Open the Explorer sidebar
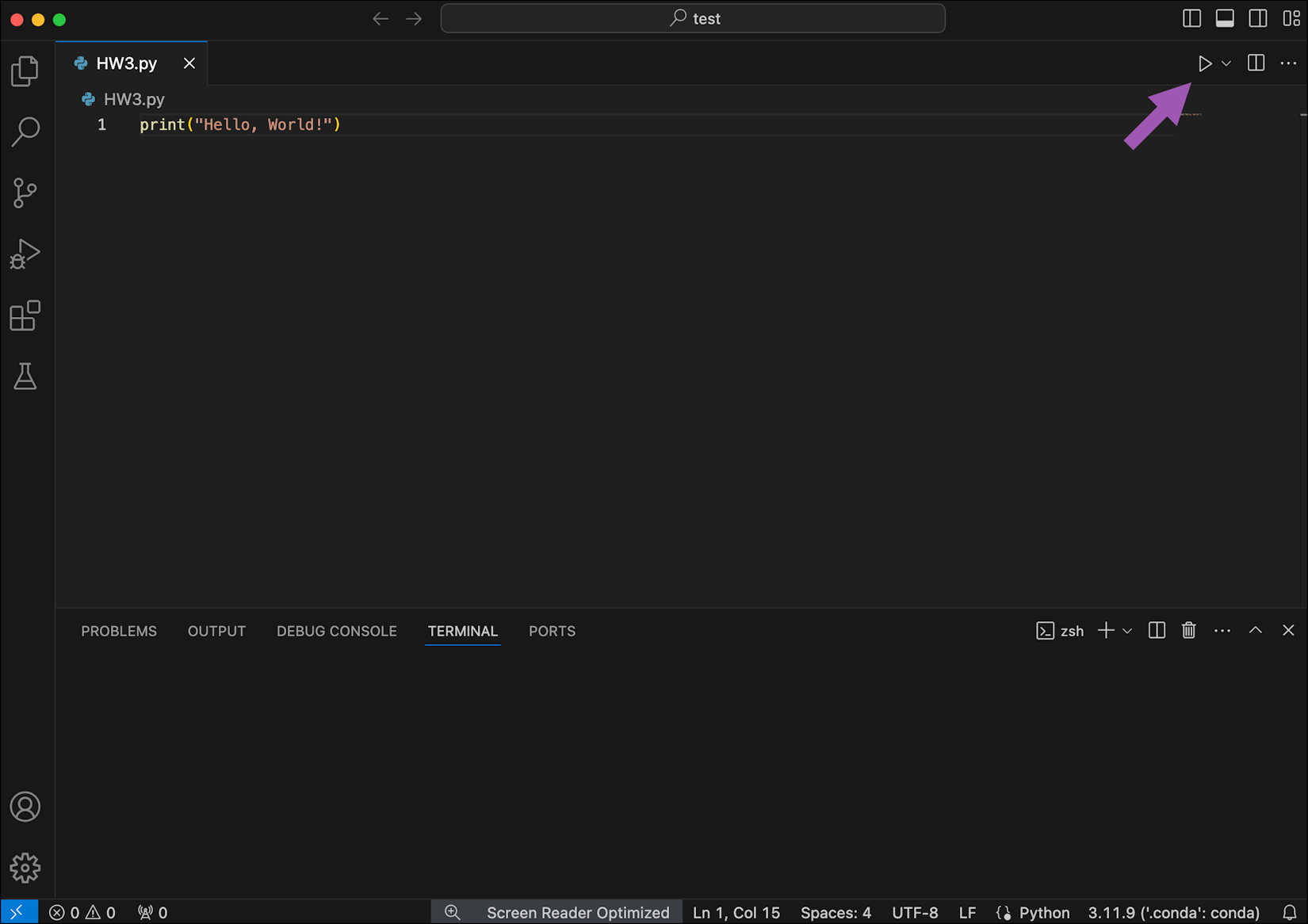Viewport: 1308px width, 924px height. tap(25, 71)
